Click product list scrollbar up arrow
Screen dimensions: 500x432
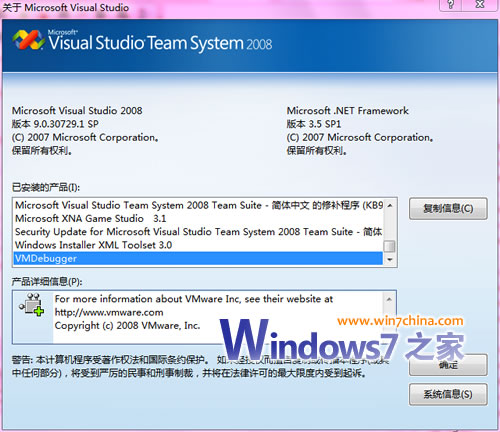pos(390,205)
